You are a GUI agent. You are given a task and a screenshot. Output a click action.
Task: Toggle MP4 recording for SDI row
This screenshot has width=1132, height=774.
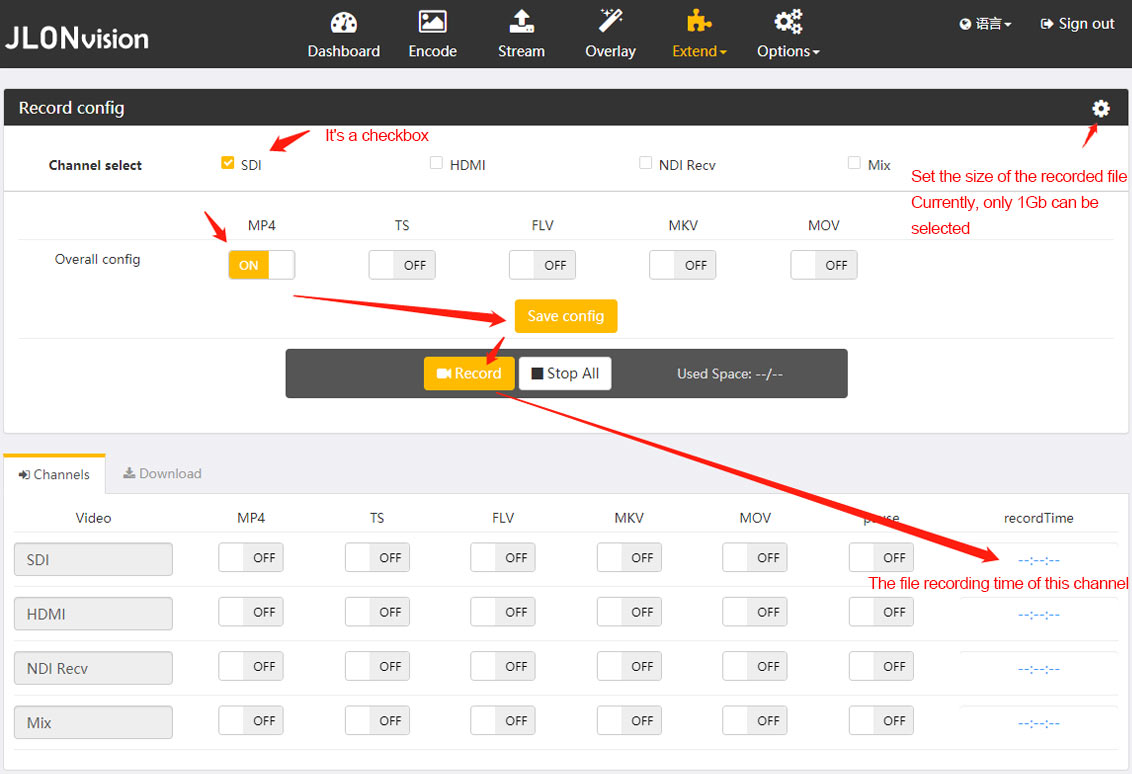251,557
